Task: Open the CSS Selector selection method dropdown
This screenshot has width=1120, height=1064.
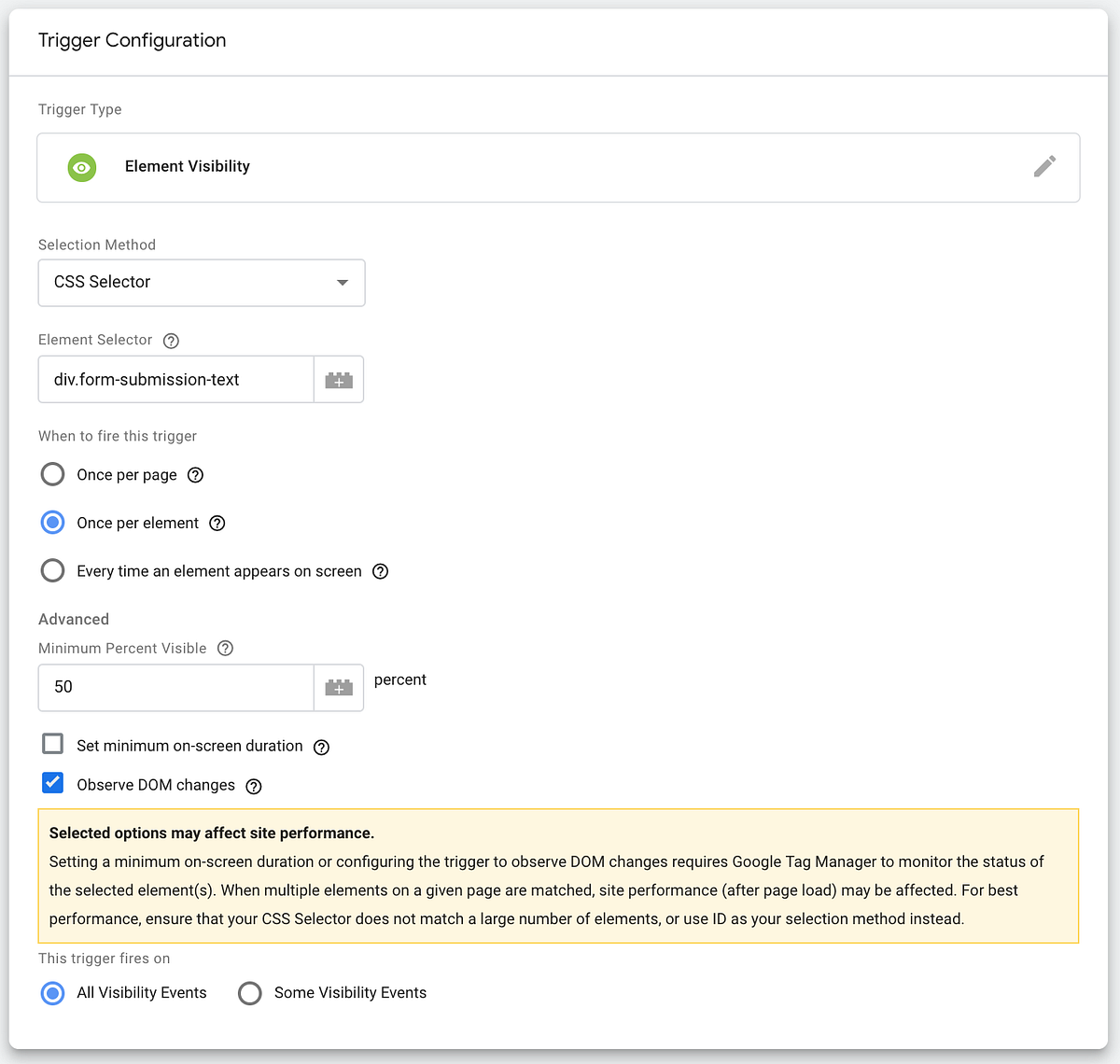Action: tap(202, 283)
